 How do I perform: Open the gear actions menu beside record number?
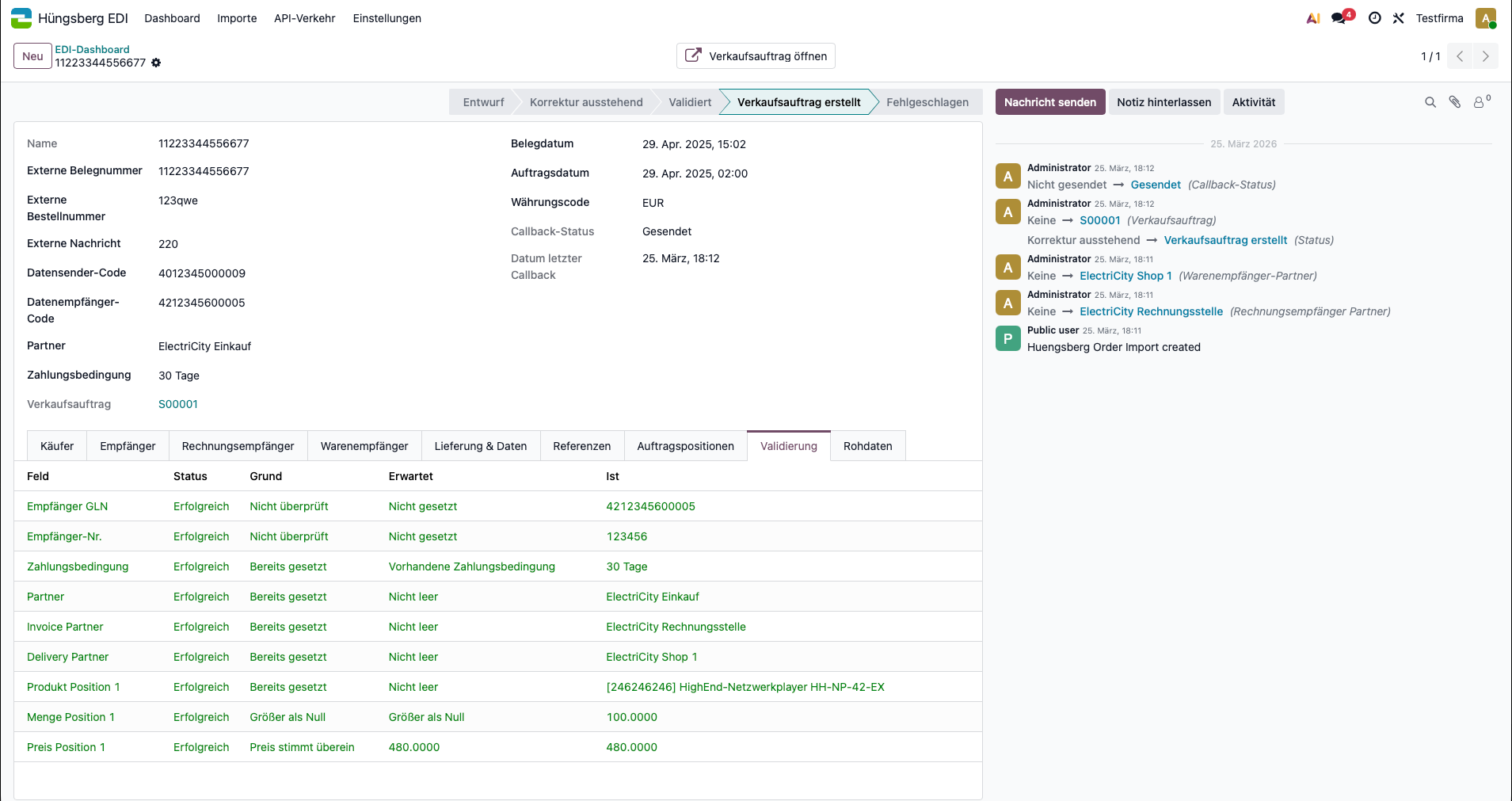[156, 63]
